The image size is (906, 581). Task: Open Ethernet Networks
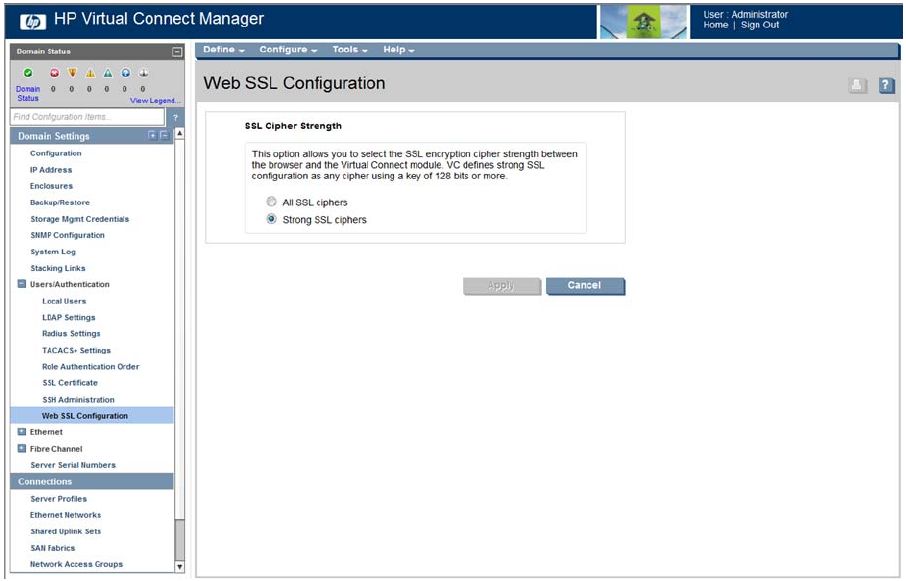[x=65, y=515]
